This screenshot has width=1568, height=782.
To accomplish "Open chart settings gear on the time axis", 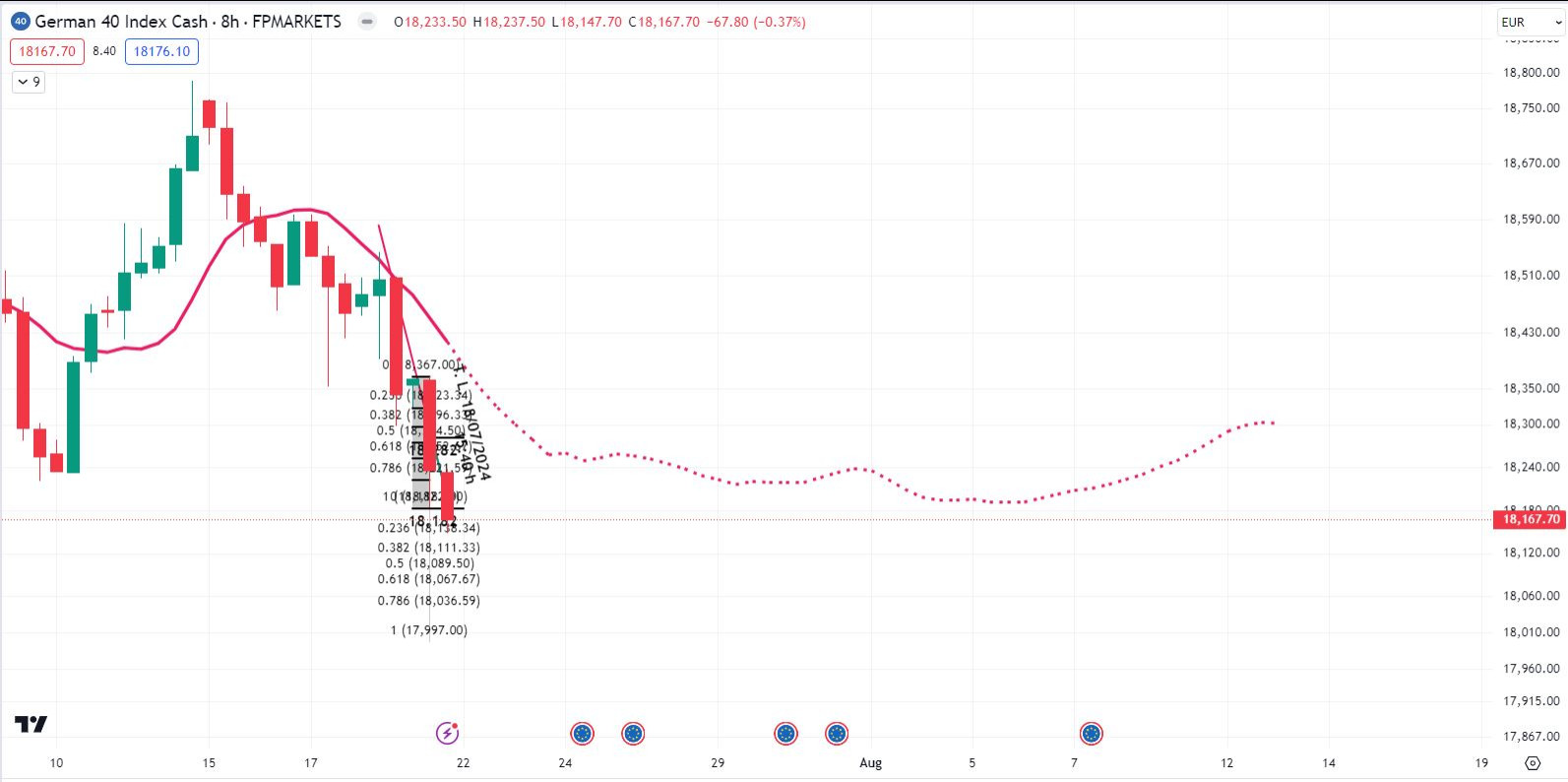I will pos(1532,763).
